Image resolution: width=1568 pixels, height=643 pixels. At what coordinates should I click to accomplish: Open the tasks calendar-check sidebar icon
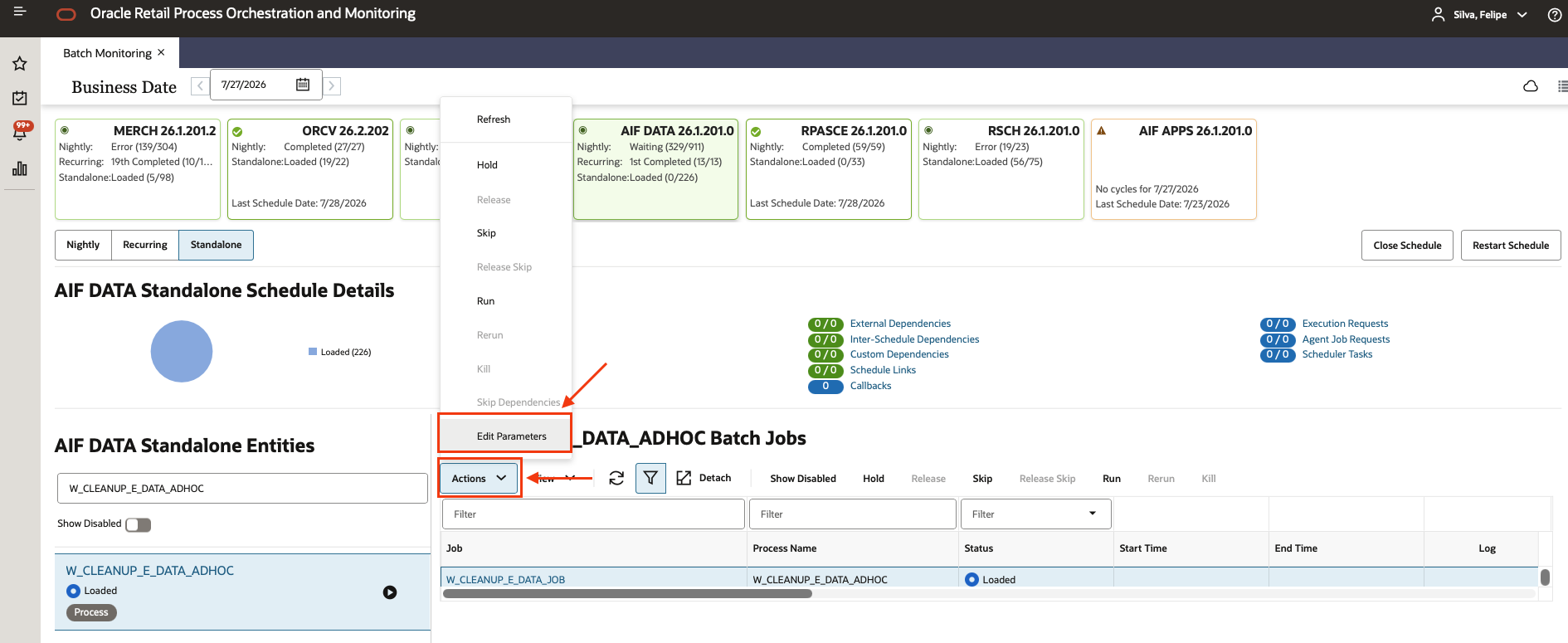20,98
